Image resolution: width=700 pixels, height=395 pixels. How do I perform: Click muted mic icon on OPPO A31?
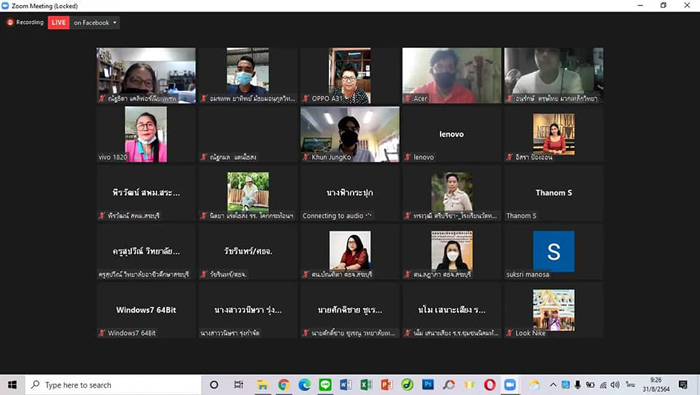pos(306,98)
